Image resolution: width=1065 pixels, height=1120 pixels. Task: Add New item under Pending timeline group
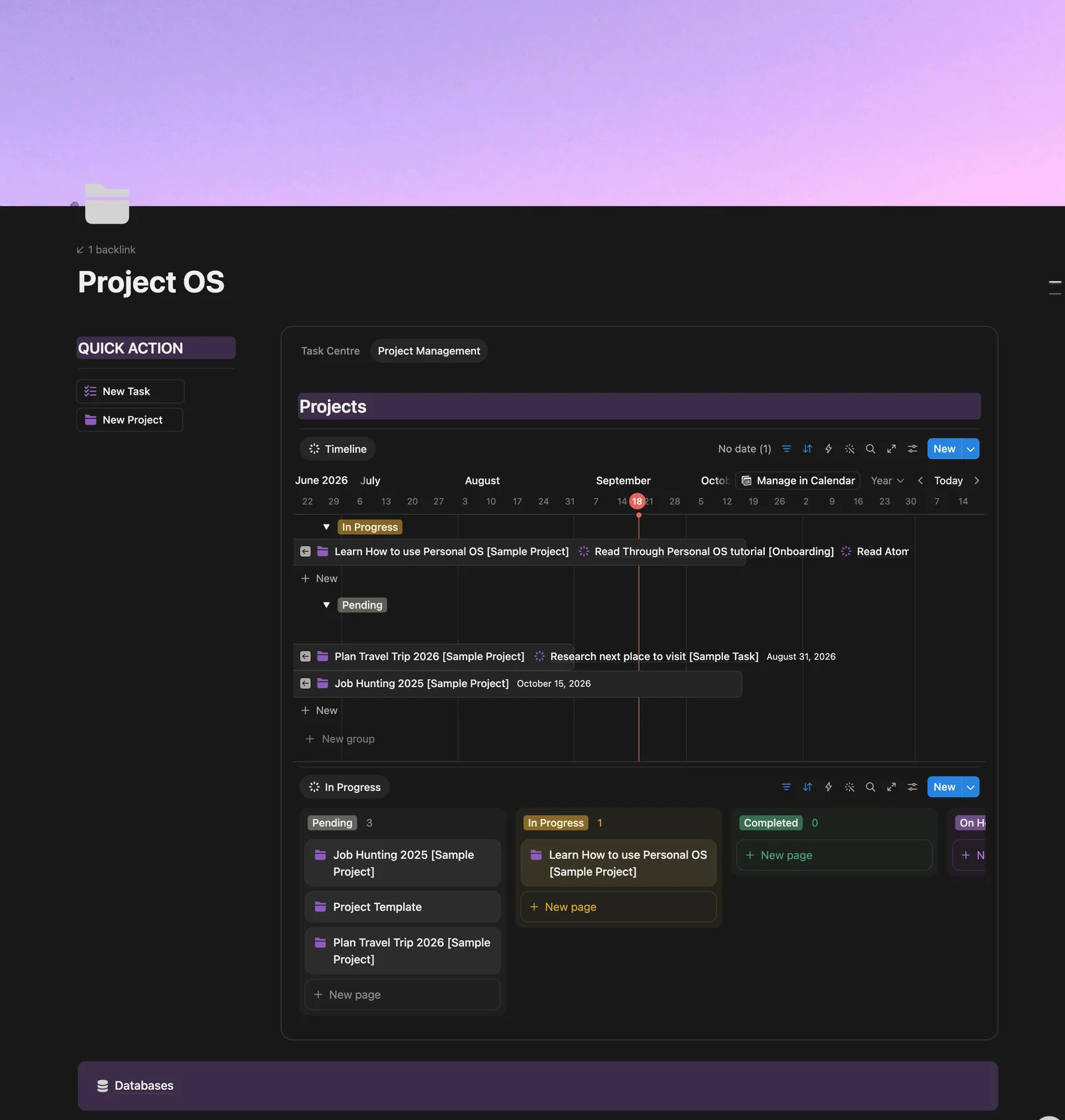pyautogui.click(x=319, y=710)
